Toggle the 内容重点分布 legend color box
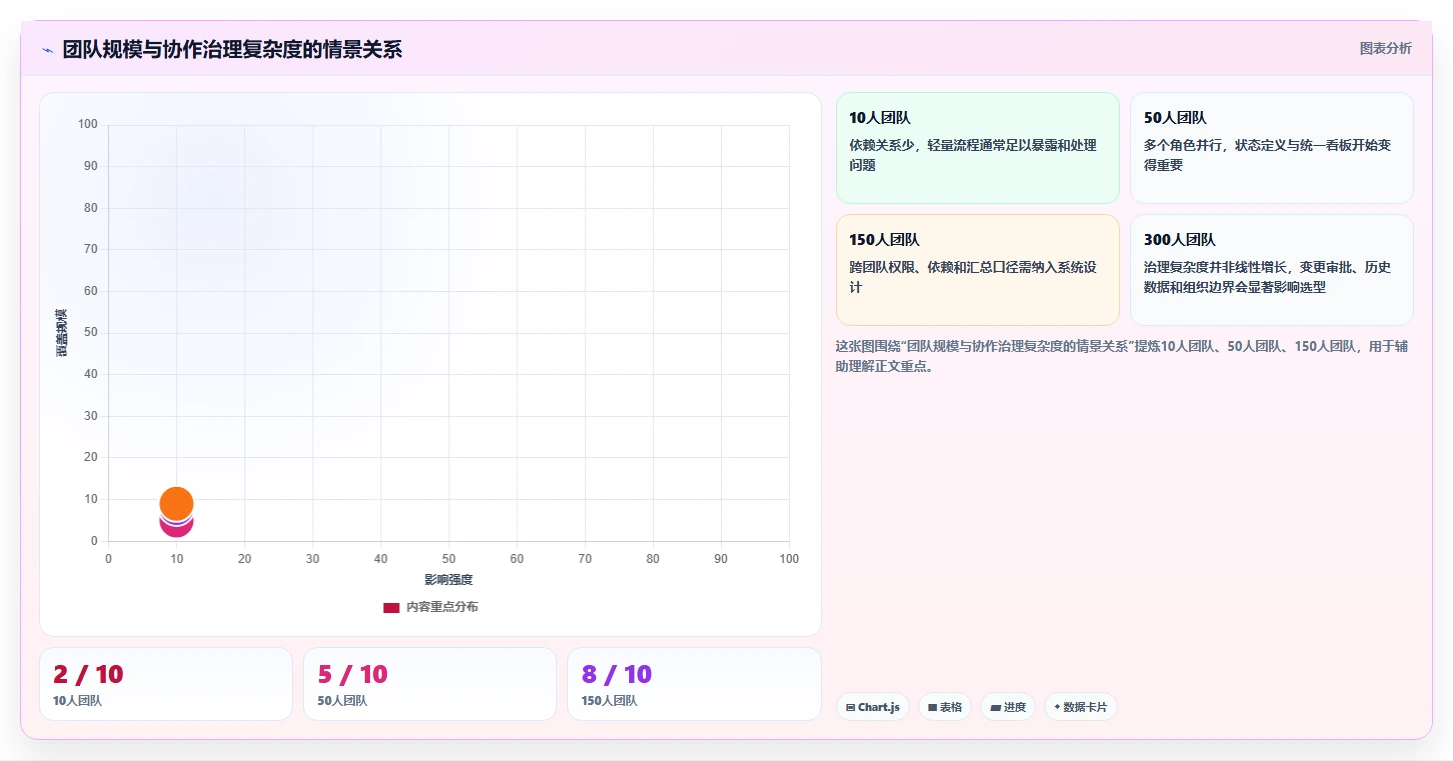This screenshot has height=761, width=1453. point(391,607)
